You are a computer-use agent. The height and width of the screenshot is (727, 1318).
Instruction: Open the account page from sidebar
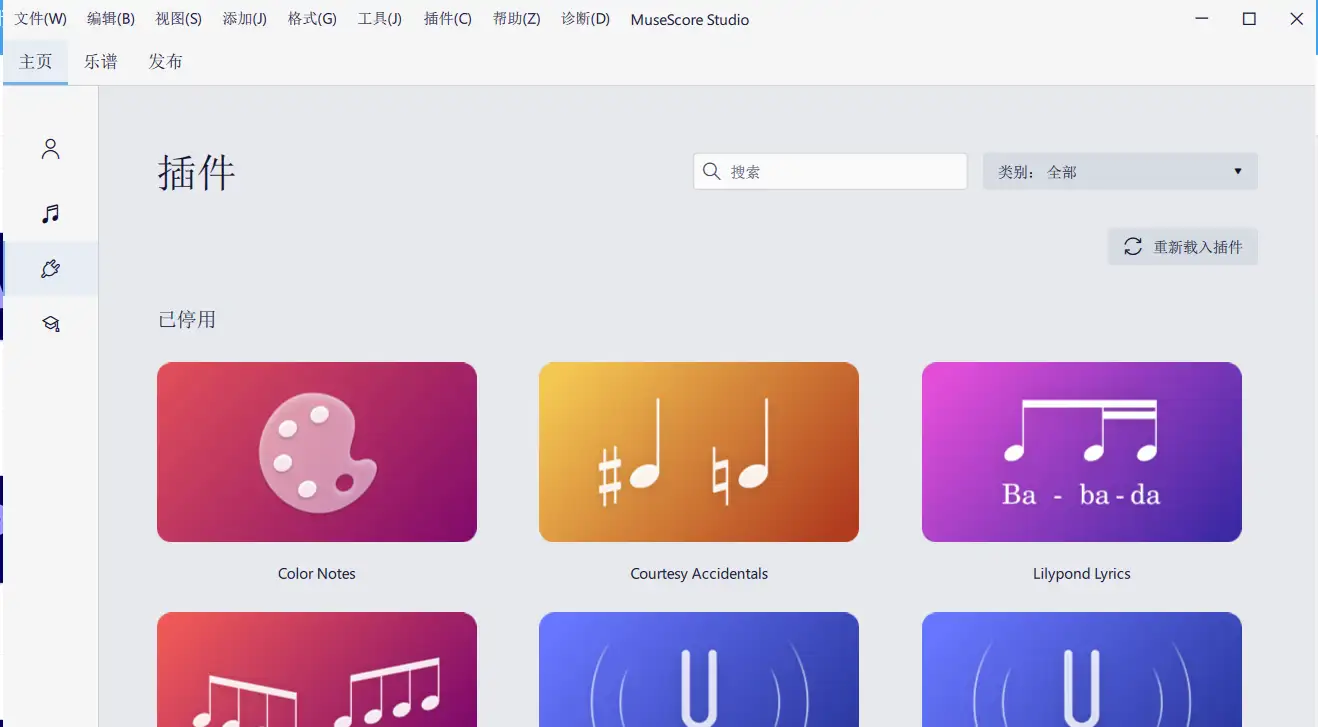[51, 149]
